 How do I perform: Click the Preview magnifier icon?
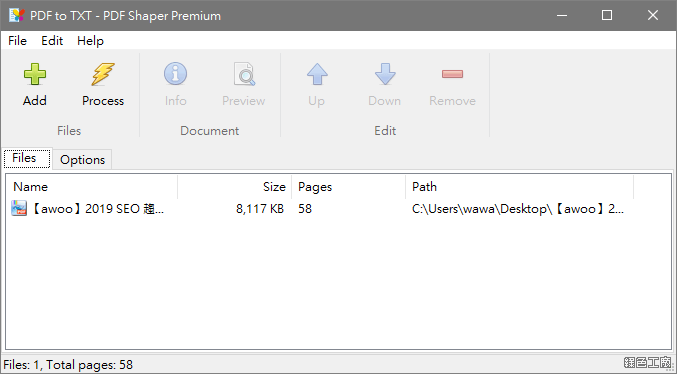[x=244, y=74]
